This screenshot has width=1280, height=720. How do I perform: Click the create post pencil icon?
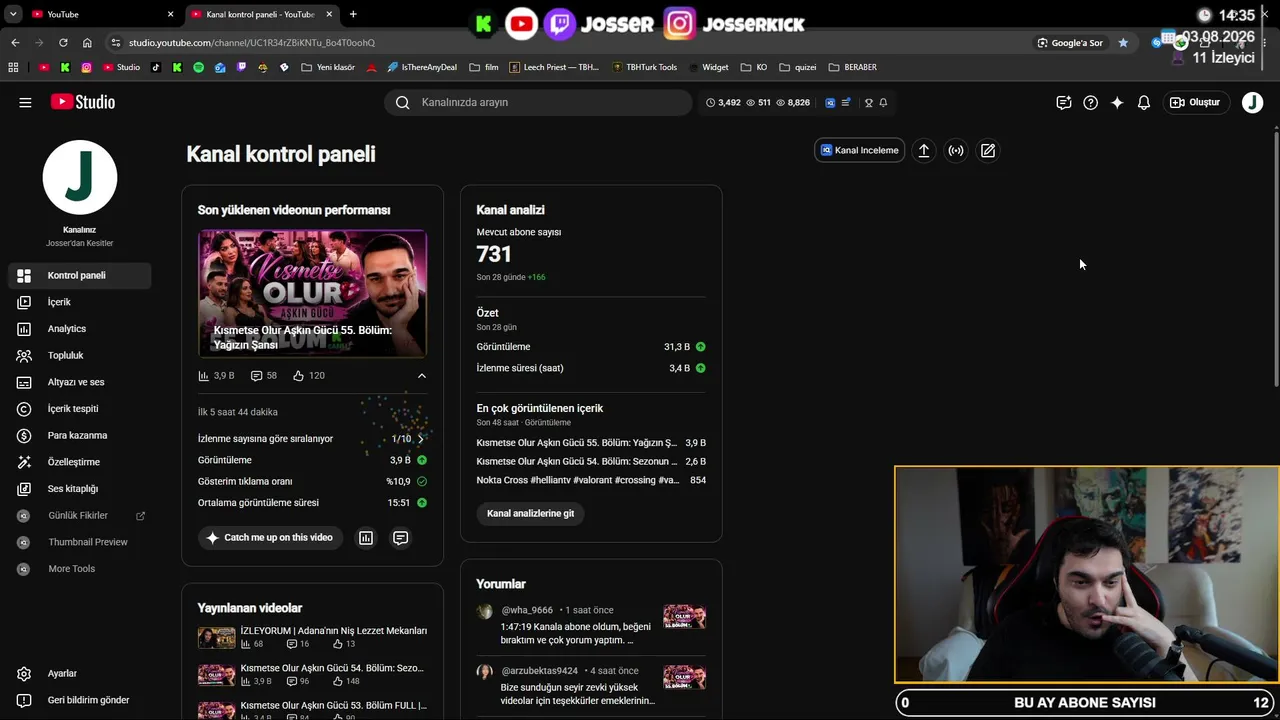point(988,150)
